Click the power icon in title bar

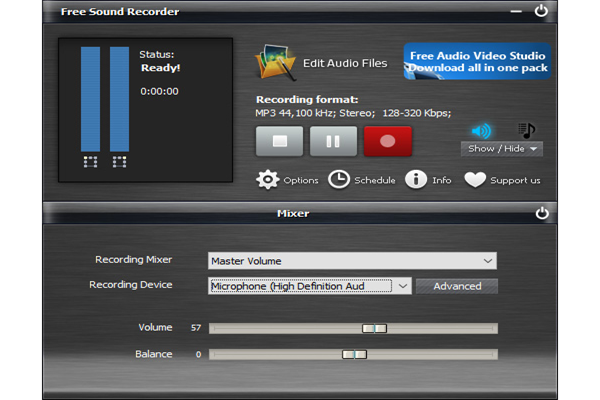pyautogui.click(x=541, y=12)
